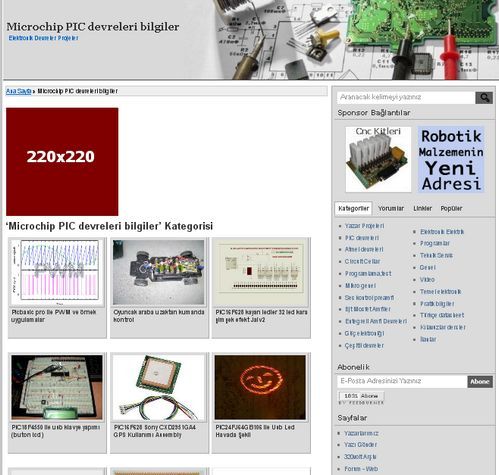This screenshot has height=475, width=499.
Task: Click the Abone subscribe button
Action: coord(480,381)
